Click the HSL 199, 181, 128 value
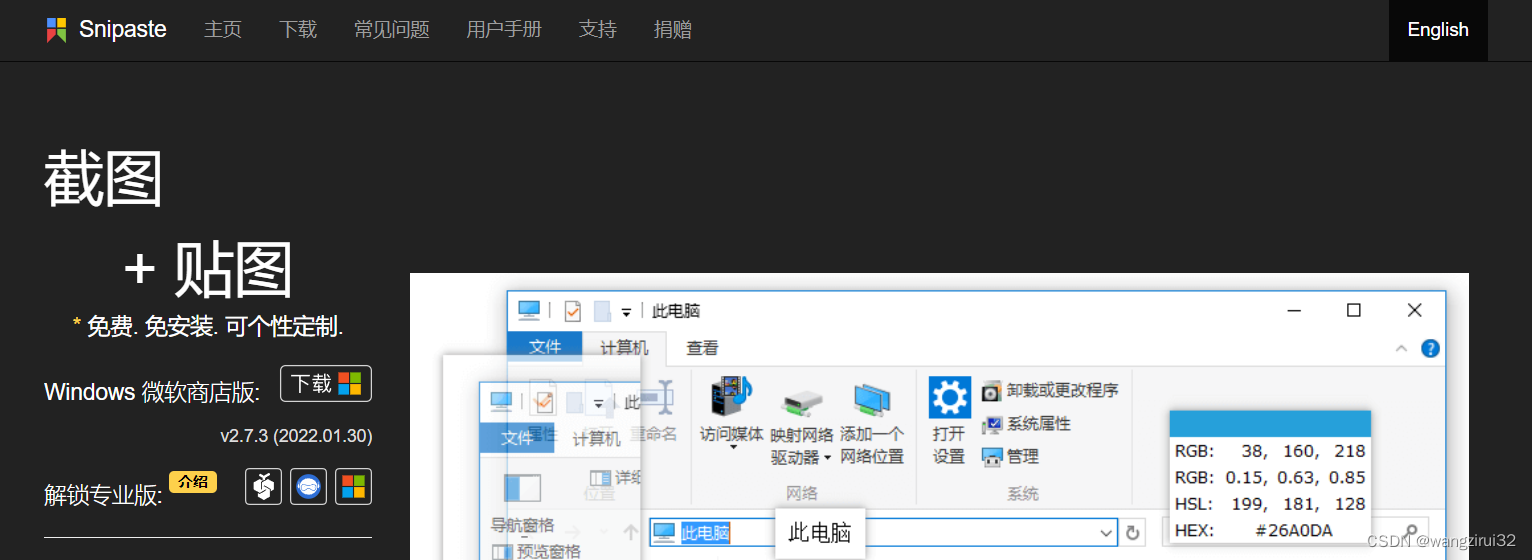Viewport: 1532px width, 560px height. [x=1270, y=504]
